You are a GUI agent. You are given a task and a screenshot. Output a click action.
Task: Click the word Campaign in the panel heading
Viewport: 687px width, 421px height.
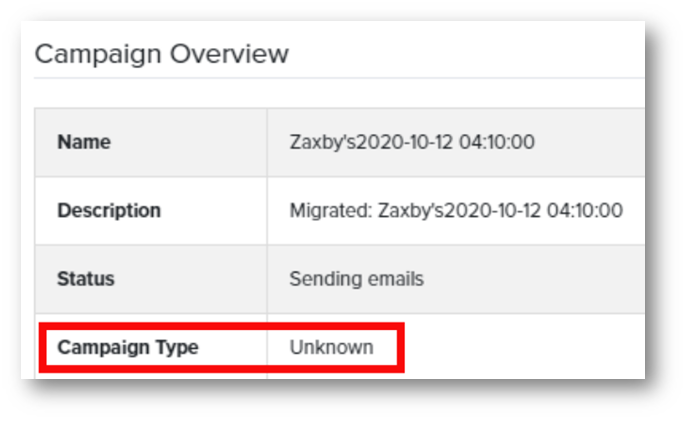tap(98, 55)
